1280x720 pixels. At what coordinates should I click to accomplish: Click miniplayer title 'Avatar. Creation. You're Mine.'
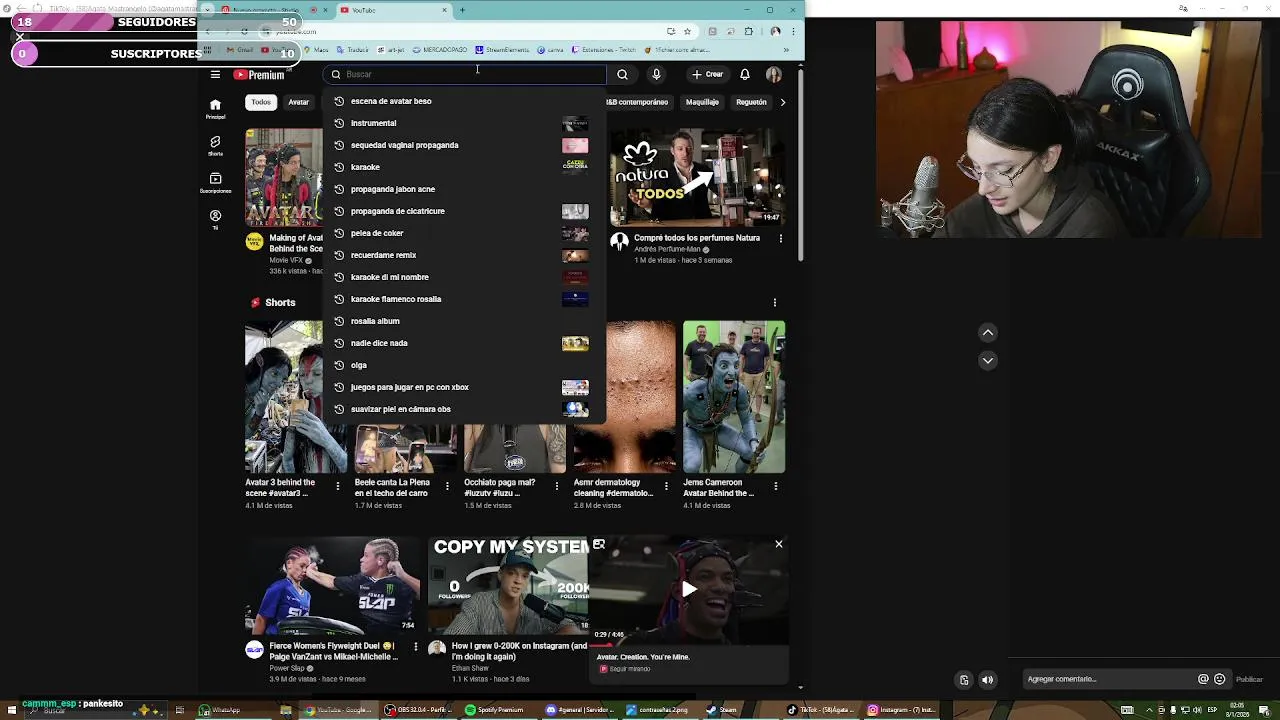pos(643,657)
